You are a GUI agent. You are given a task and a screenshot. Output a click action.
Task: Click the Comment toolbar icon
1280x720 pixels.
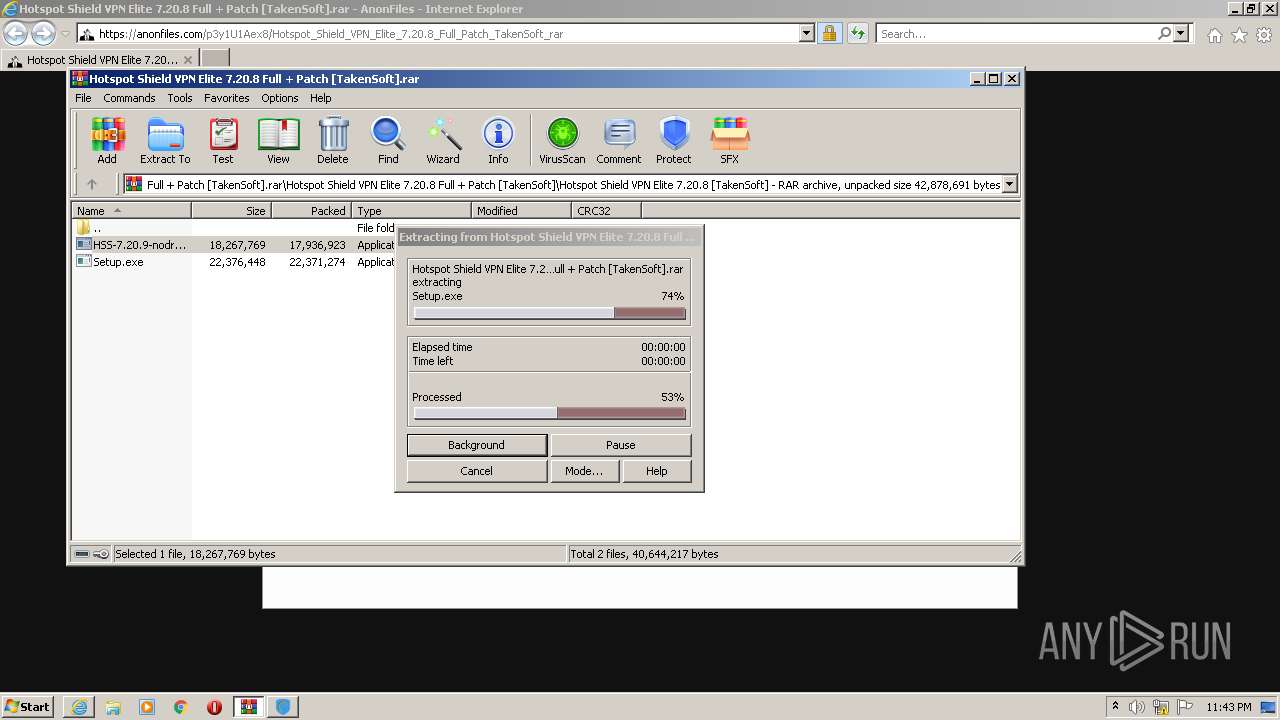point(619,140)
